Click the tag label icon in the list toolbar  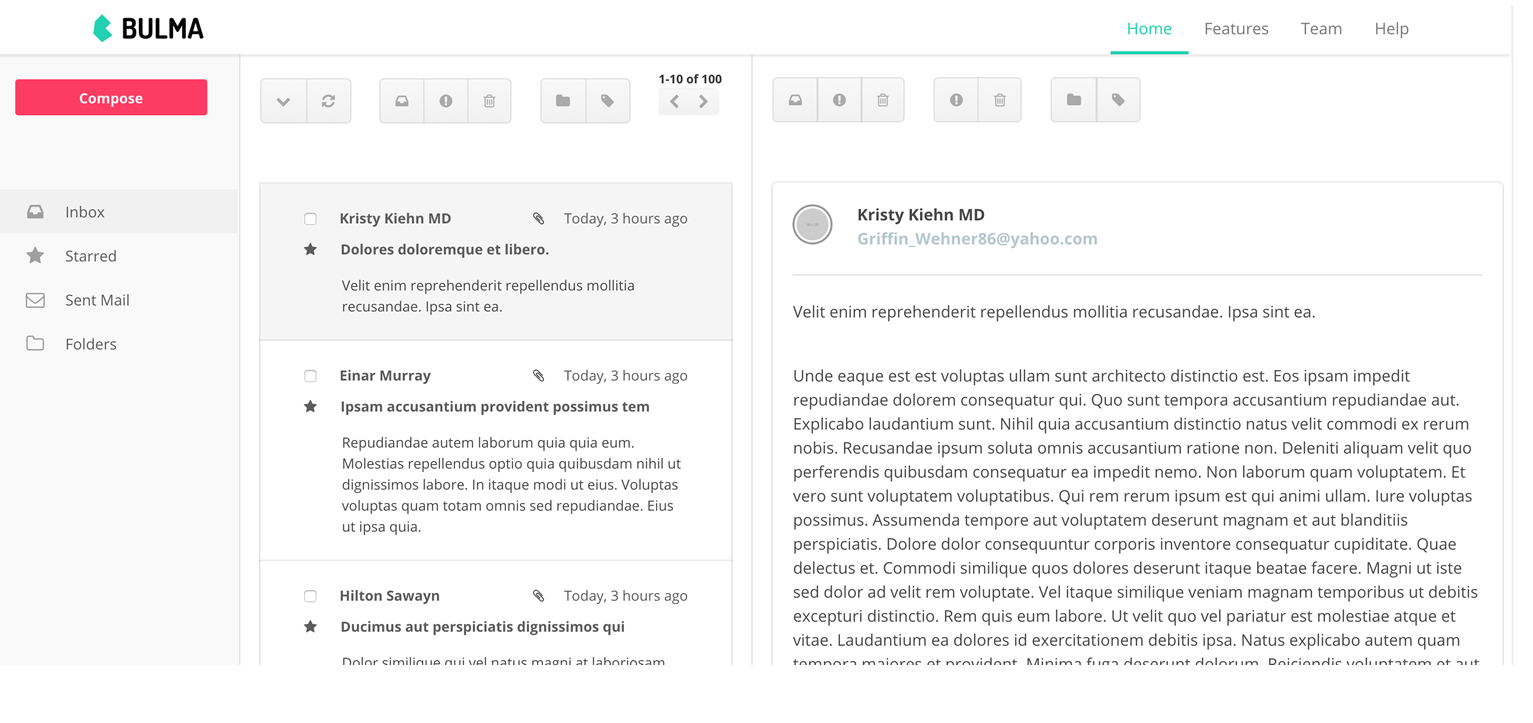[607, 101]
